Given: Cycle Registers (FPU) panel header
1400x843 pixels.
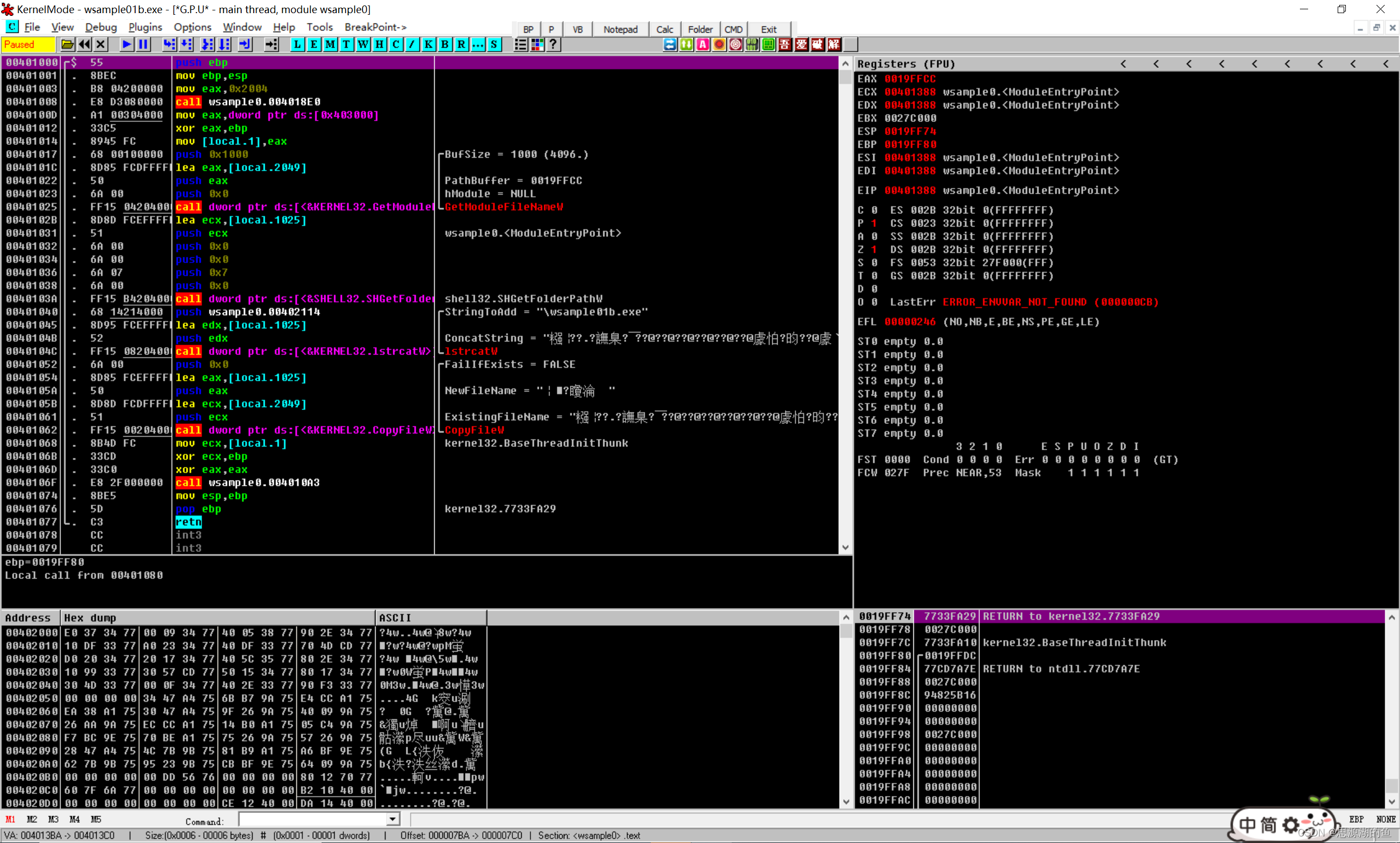Looking at the screenshot, I should [906, 64].
